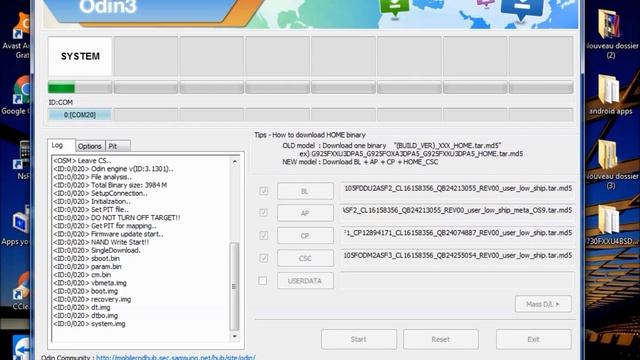The height and width of the screenshot is (360, 640).
Task: Launch CCleaner desktop shortcut
Action: (20, 291)
